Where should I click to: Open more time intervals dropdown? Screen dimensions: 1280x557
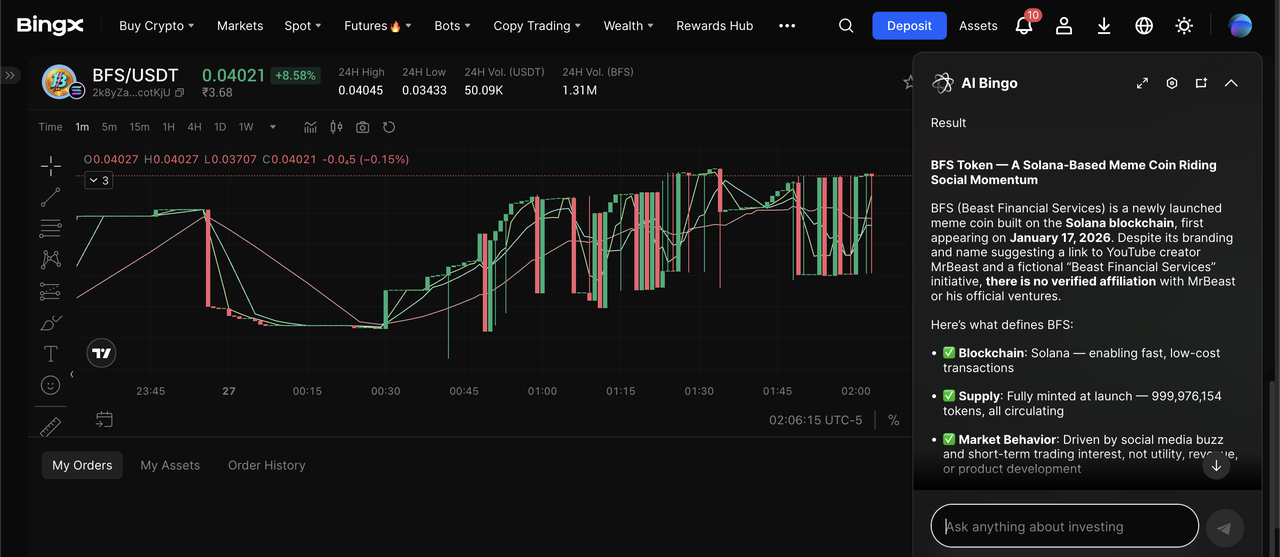click(x=273, y=127)
